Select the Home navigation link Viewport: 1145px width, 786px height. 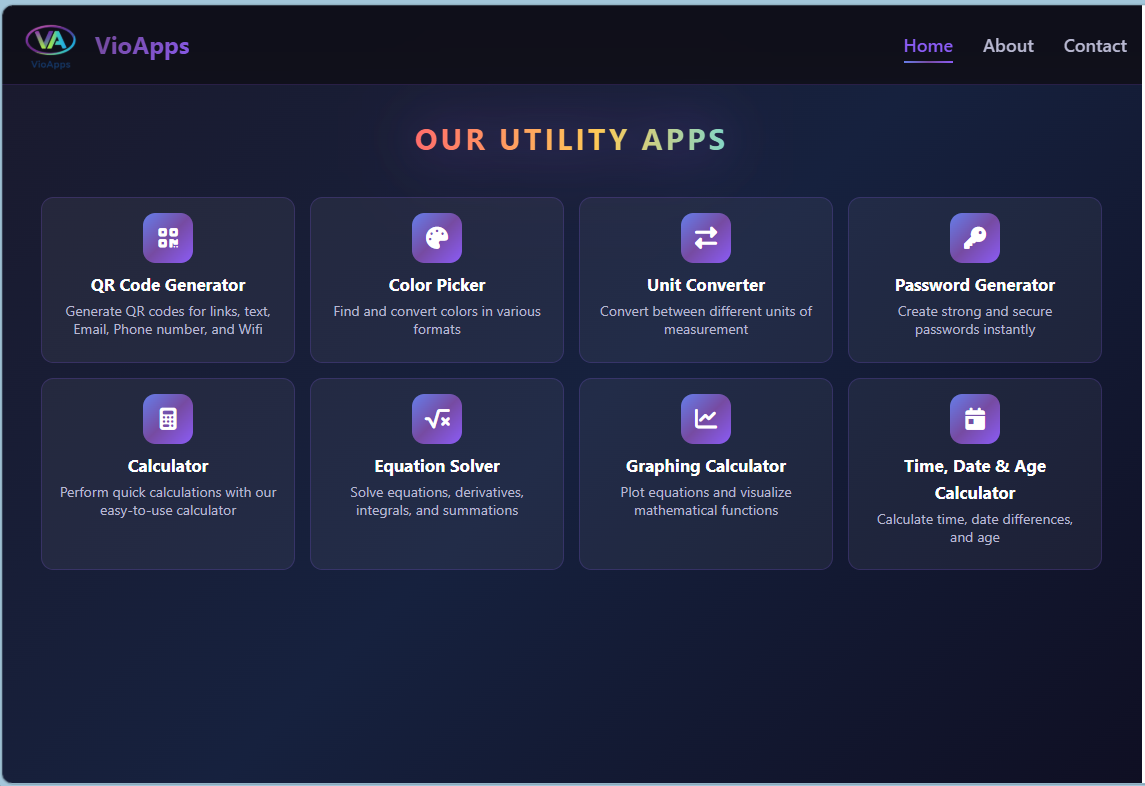(928, 46)
